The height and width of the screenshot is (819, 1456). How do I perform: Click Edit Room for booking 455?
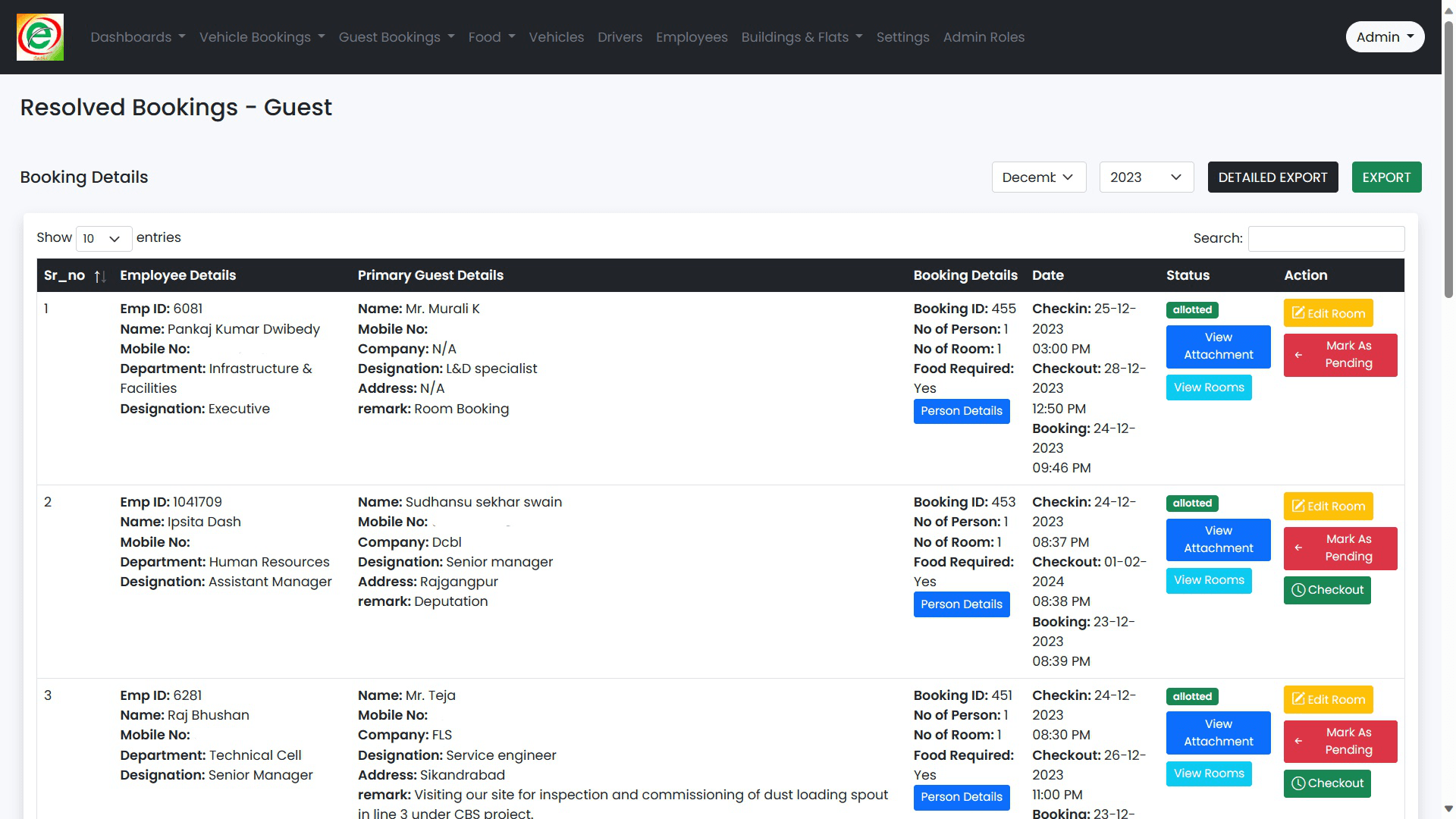click(1328, 313)
